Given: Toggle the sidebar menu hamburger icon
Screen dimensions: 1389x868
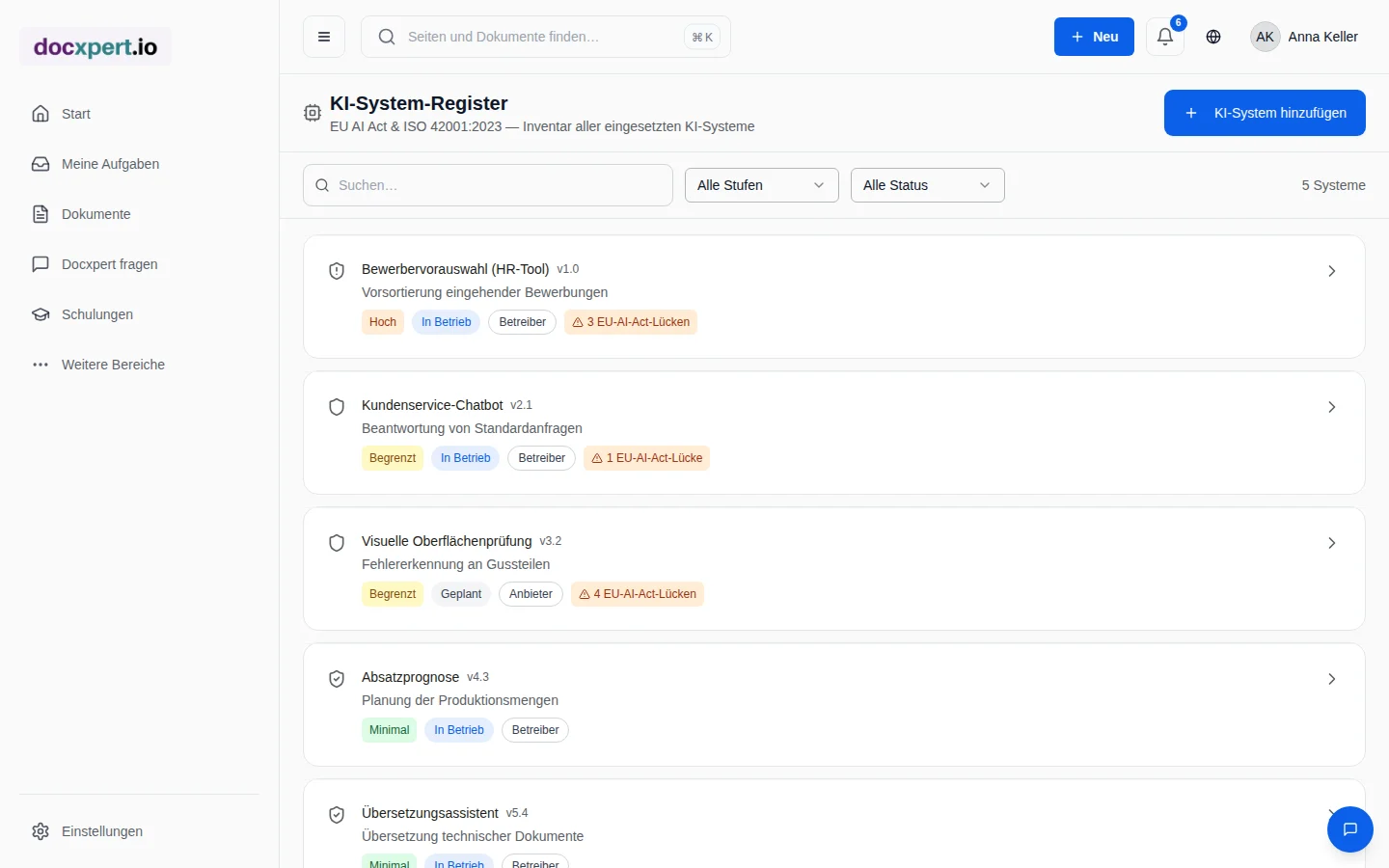Looking at the screenshot, I should 324,37.
